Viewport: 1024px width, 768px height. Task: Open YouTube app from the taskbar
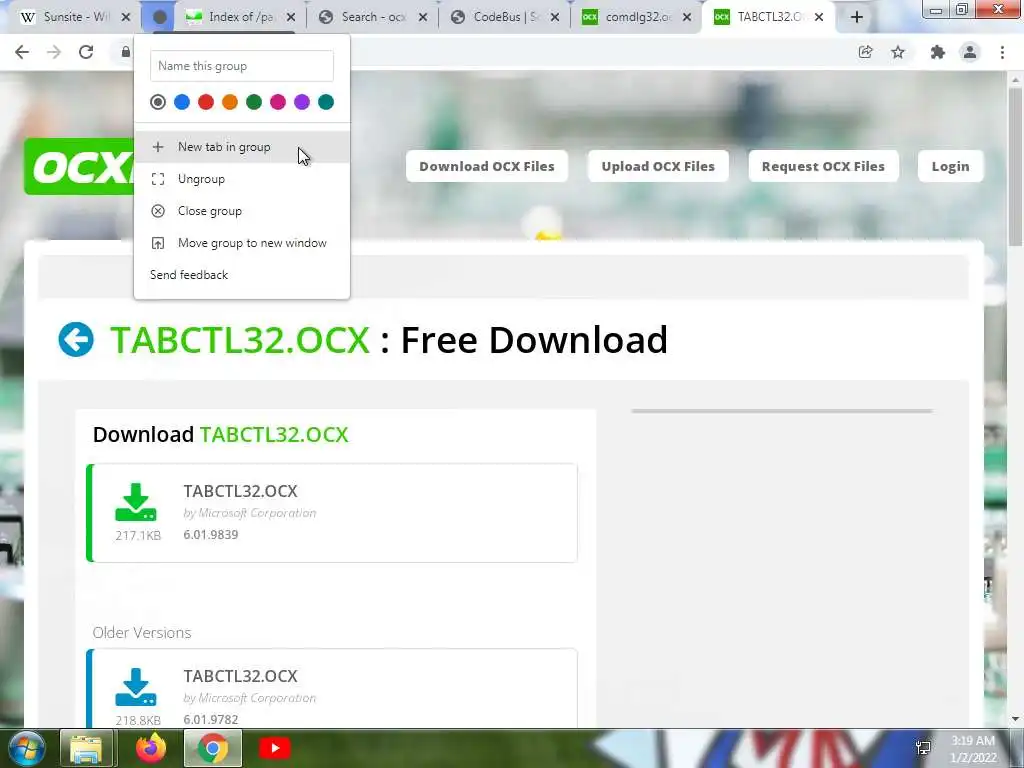(x=274, y=748)
